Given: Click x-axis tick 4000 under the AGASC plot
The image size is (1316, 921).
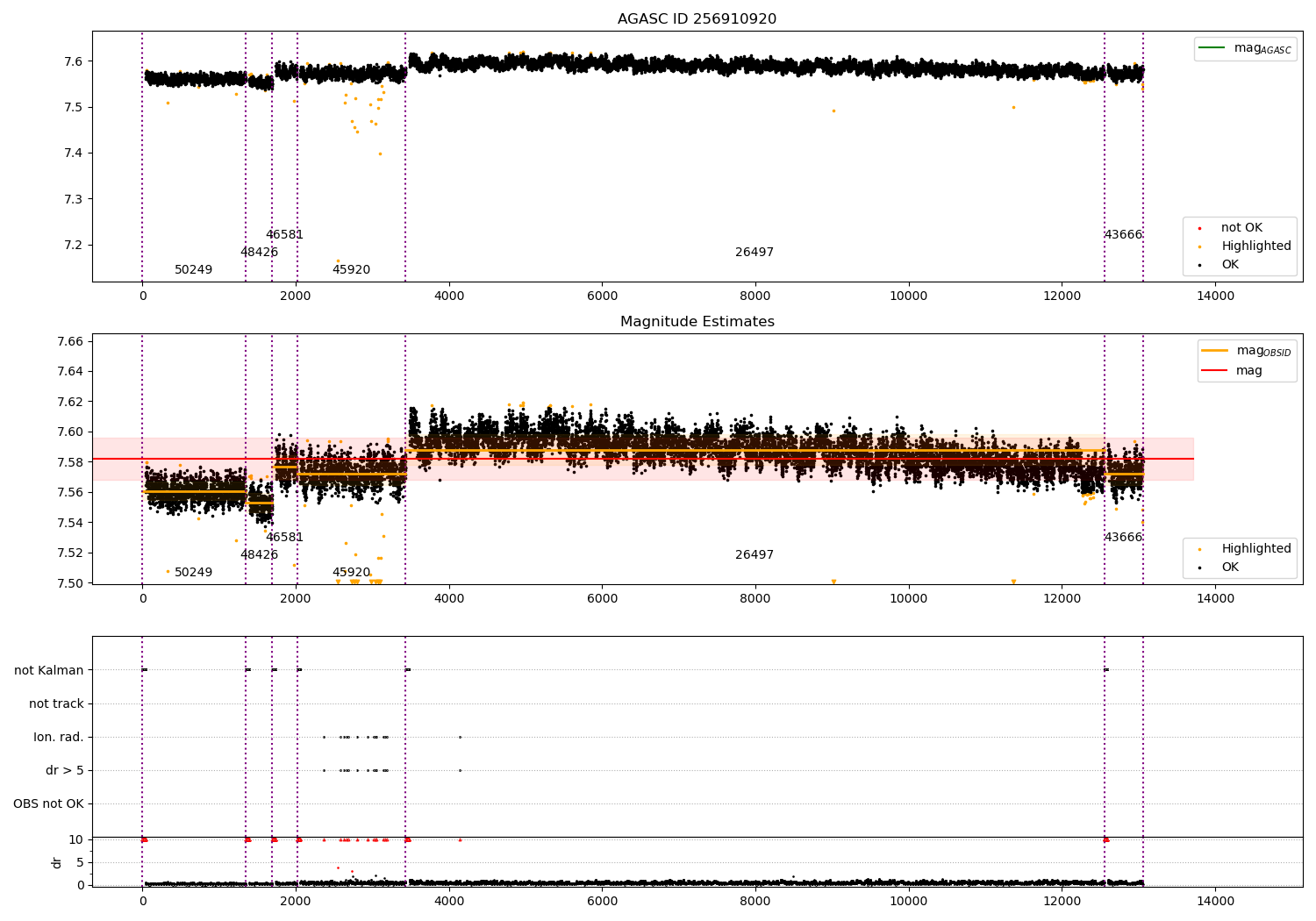Looking at the screenshot, I should coord(448,296).
